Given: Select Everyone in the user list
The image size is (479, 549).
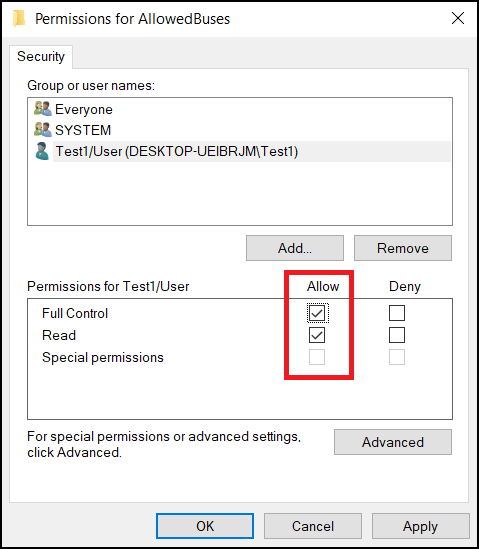Looking at the screenshot, I should tap(84, 110).
